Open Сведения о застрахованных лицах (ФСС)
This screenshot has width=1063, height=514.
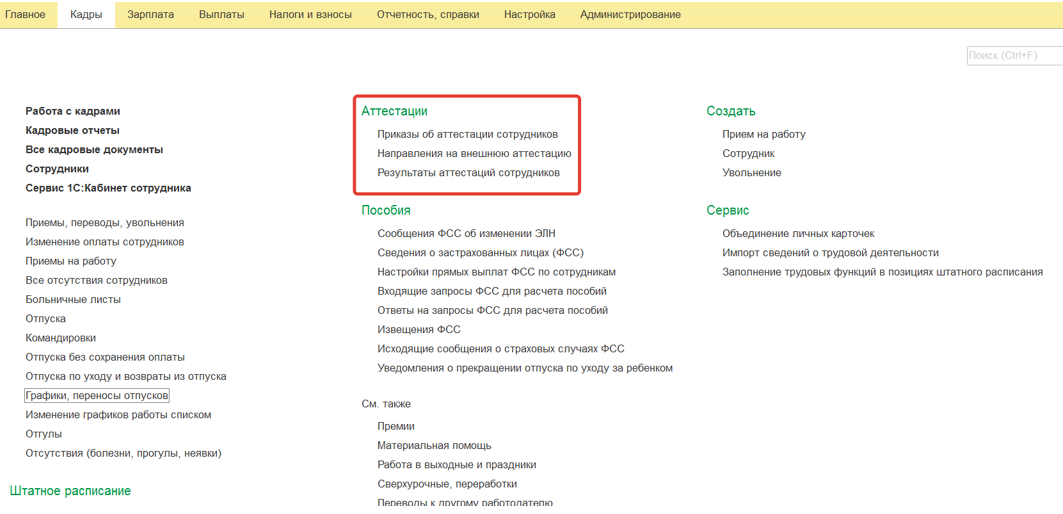480,253
